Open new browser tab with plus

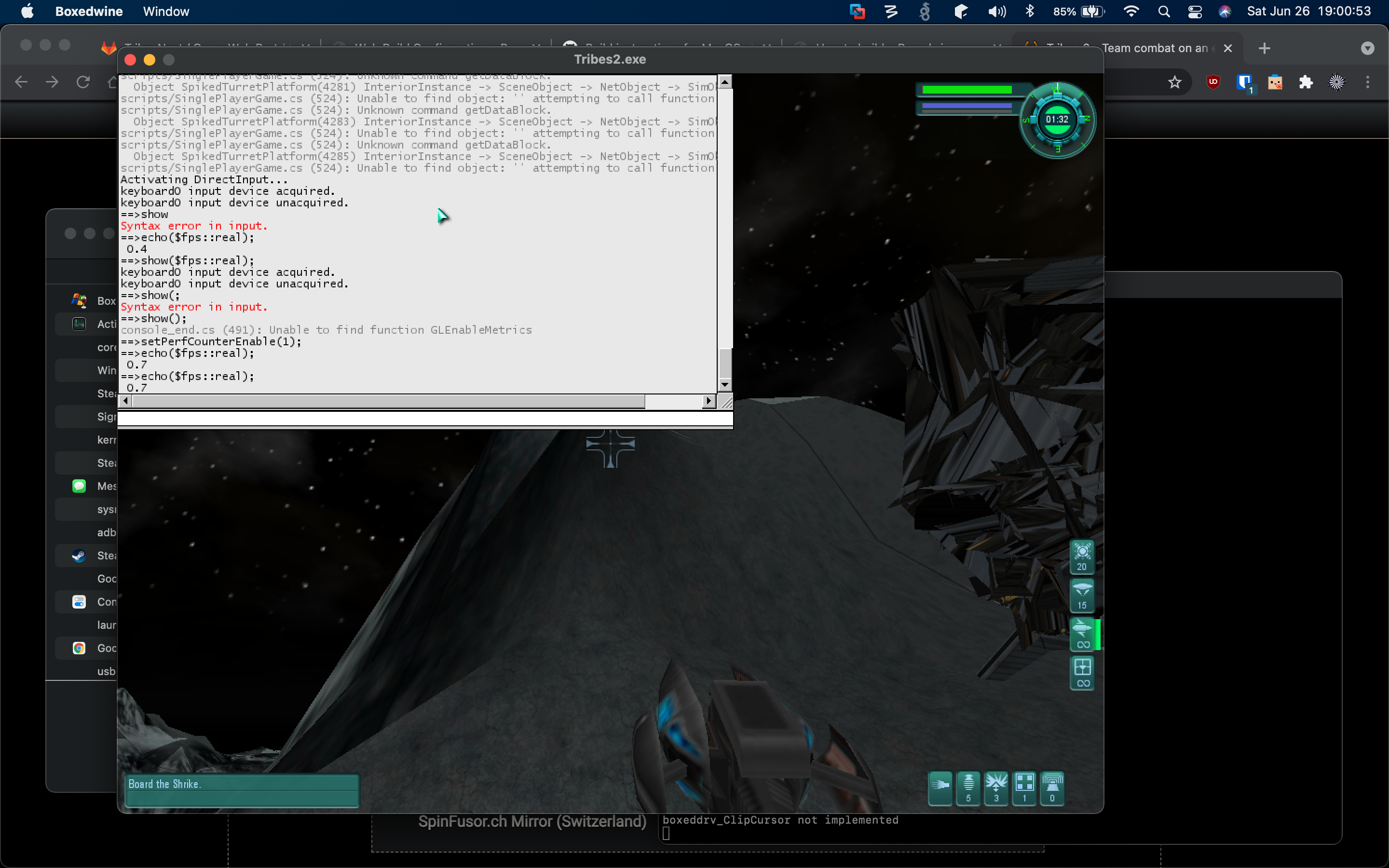pos(1264,48)
